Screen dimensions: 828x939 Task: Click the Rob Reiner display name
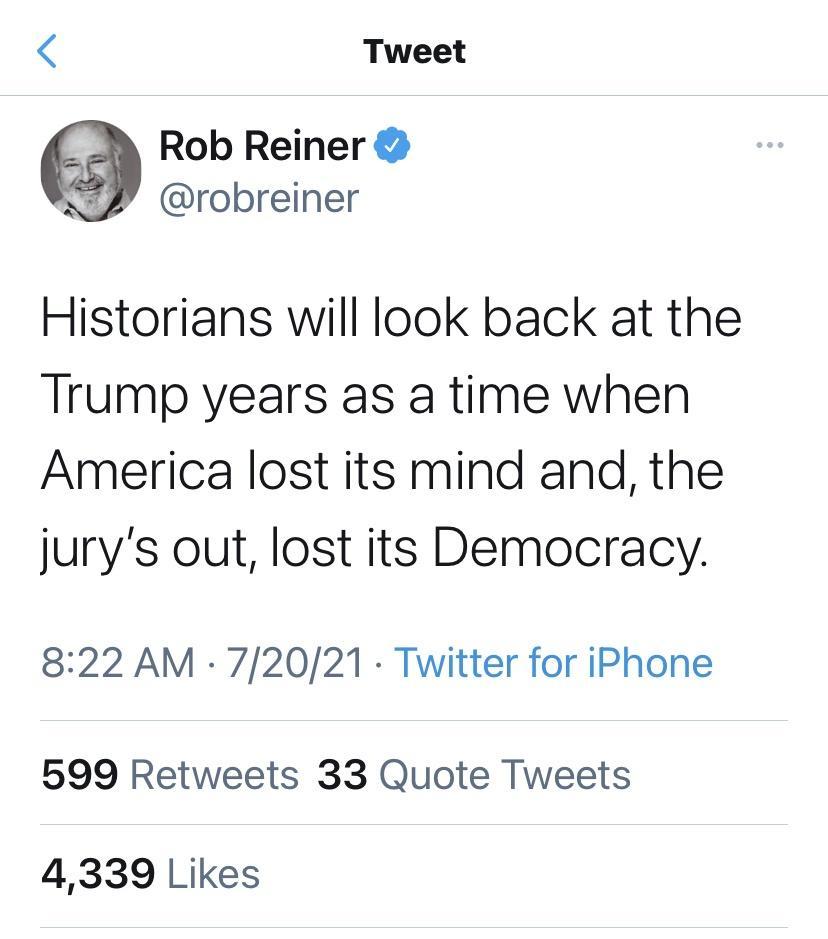click(x=261, y=146)
